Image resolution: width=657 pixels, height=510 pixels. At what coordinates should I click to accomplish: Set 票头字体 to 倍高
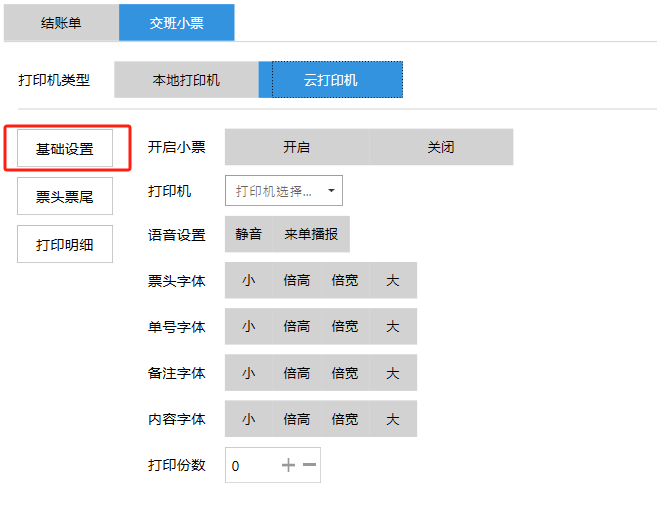coord(296,281)
